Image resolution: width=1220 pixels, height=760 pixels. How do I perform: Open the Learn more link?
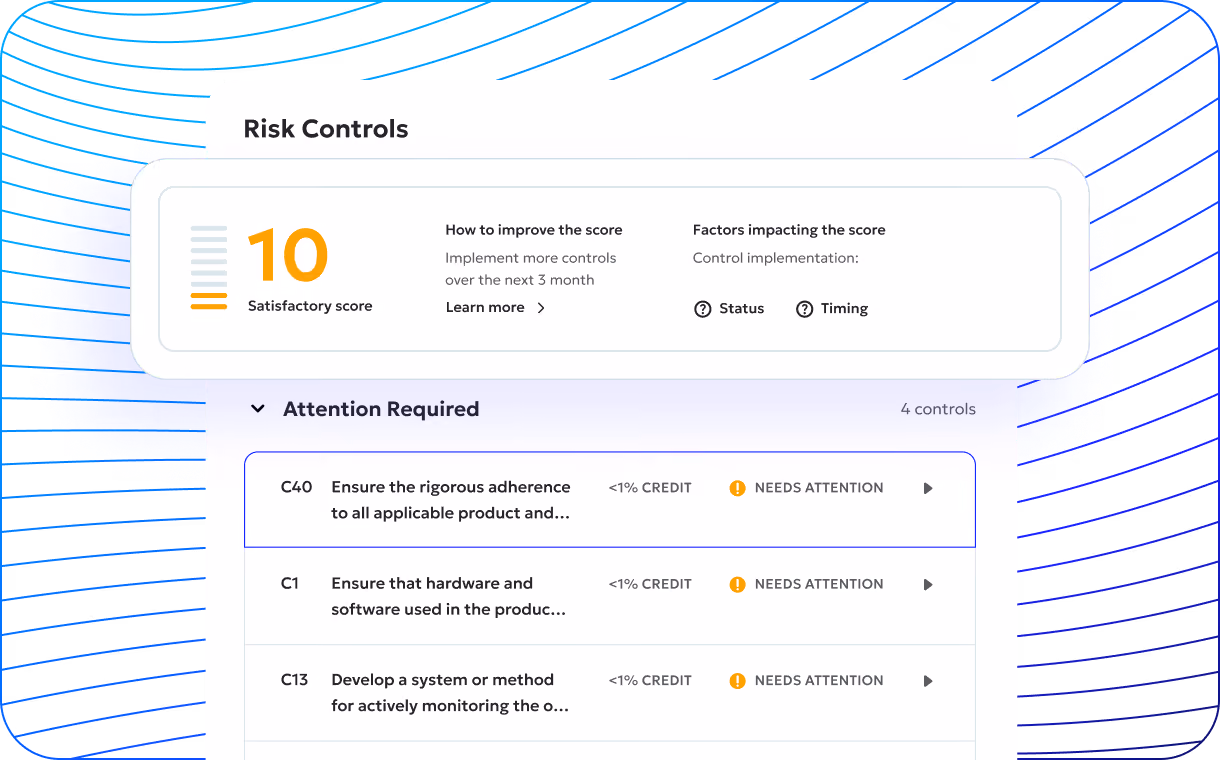[485, 308]
